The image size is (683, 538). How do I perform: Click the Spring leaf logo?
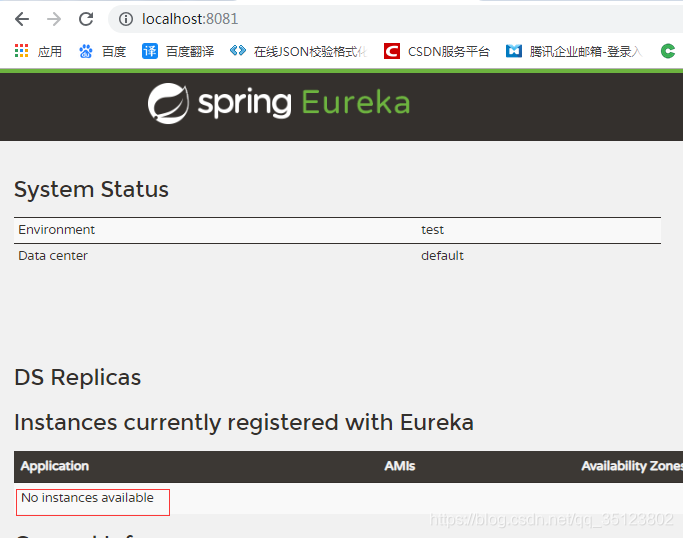[x=168, y=104]
